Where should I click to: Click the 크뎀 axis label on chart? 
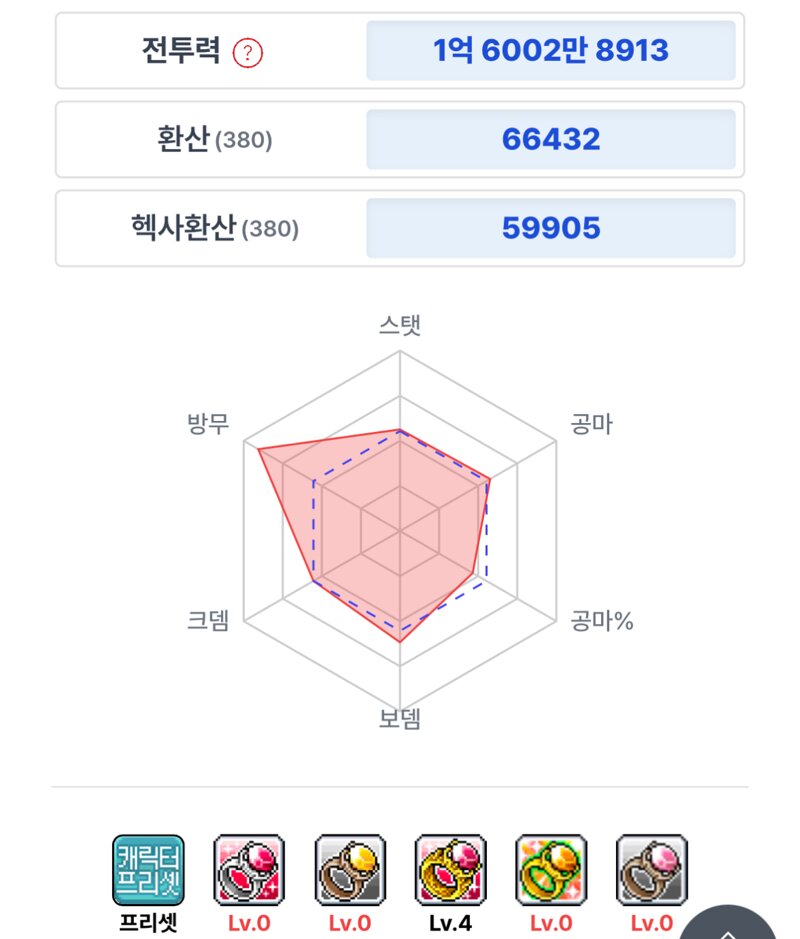208,620
